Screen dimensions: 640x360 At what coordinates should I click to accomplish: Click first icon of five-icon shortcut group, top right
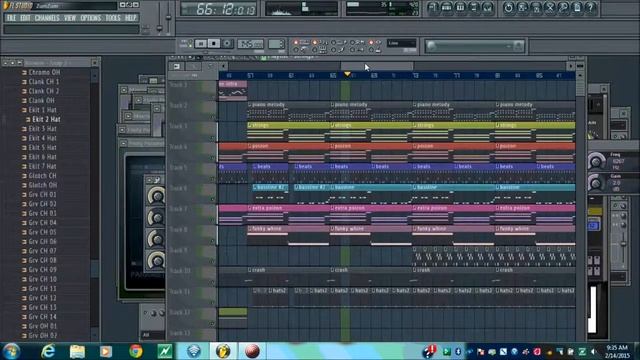click(433, 8)
